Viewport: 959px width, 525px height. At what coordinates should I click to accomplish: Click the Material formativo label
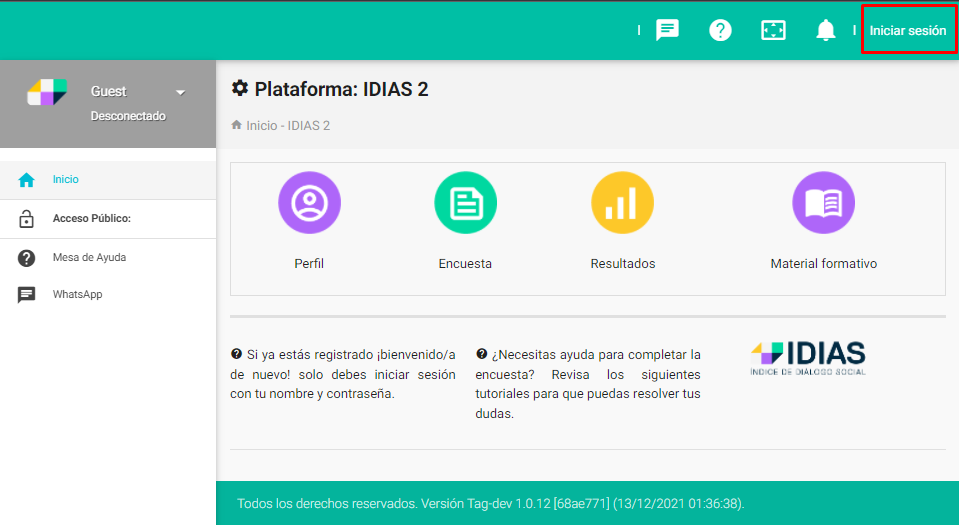[x=824, y=264]
